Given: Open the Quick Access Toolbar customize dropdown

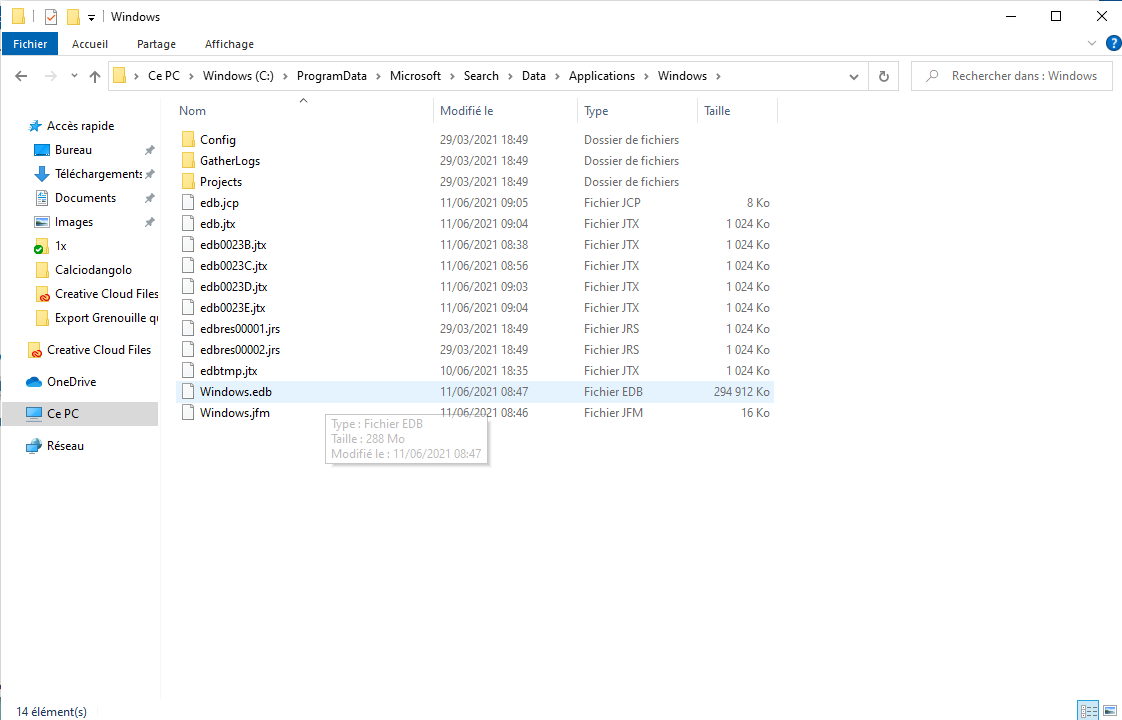Looking at the screenshot, I should [x=92, y=18].
